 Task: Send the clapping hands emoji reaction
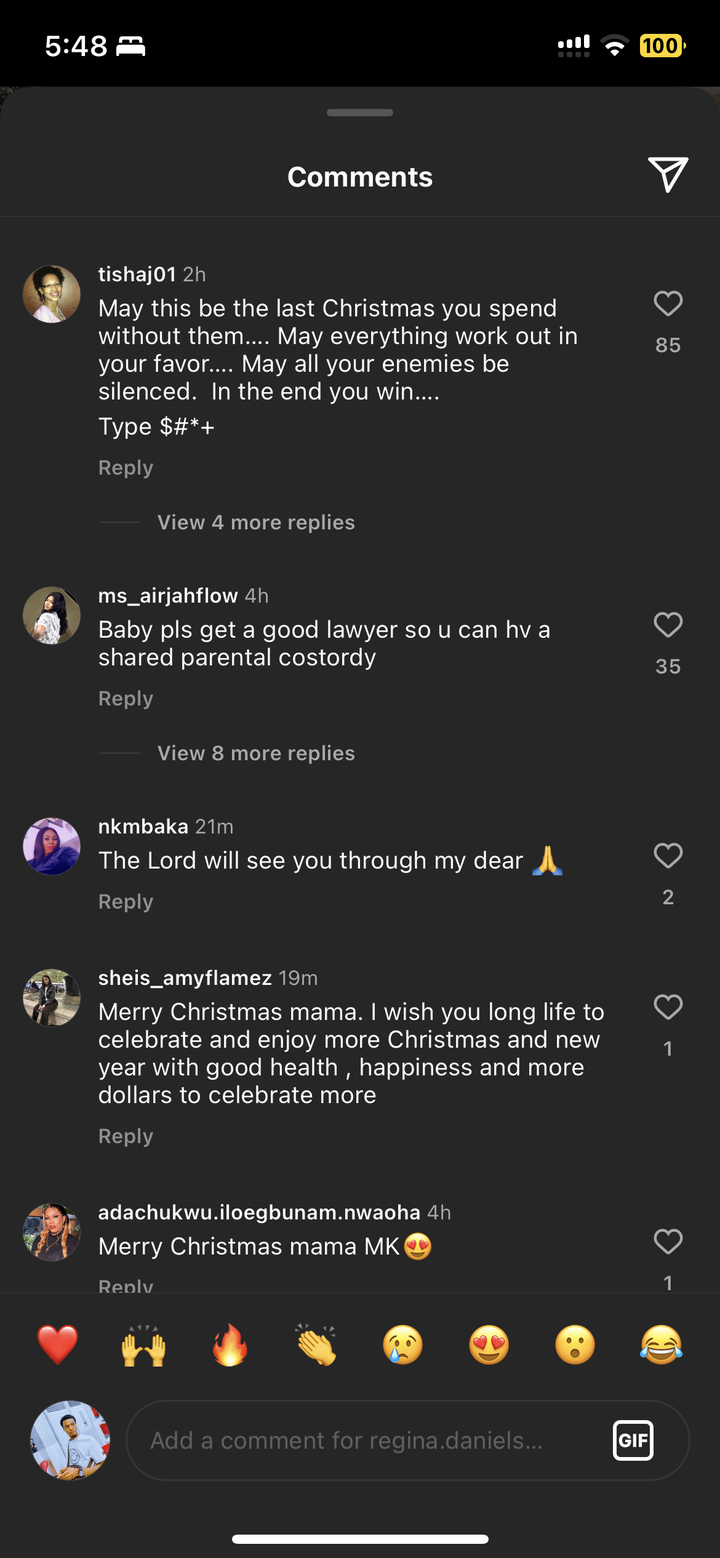316,1345
